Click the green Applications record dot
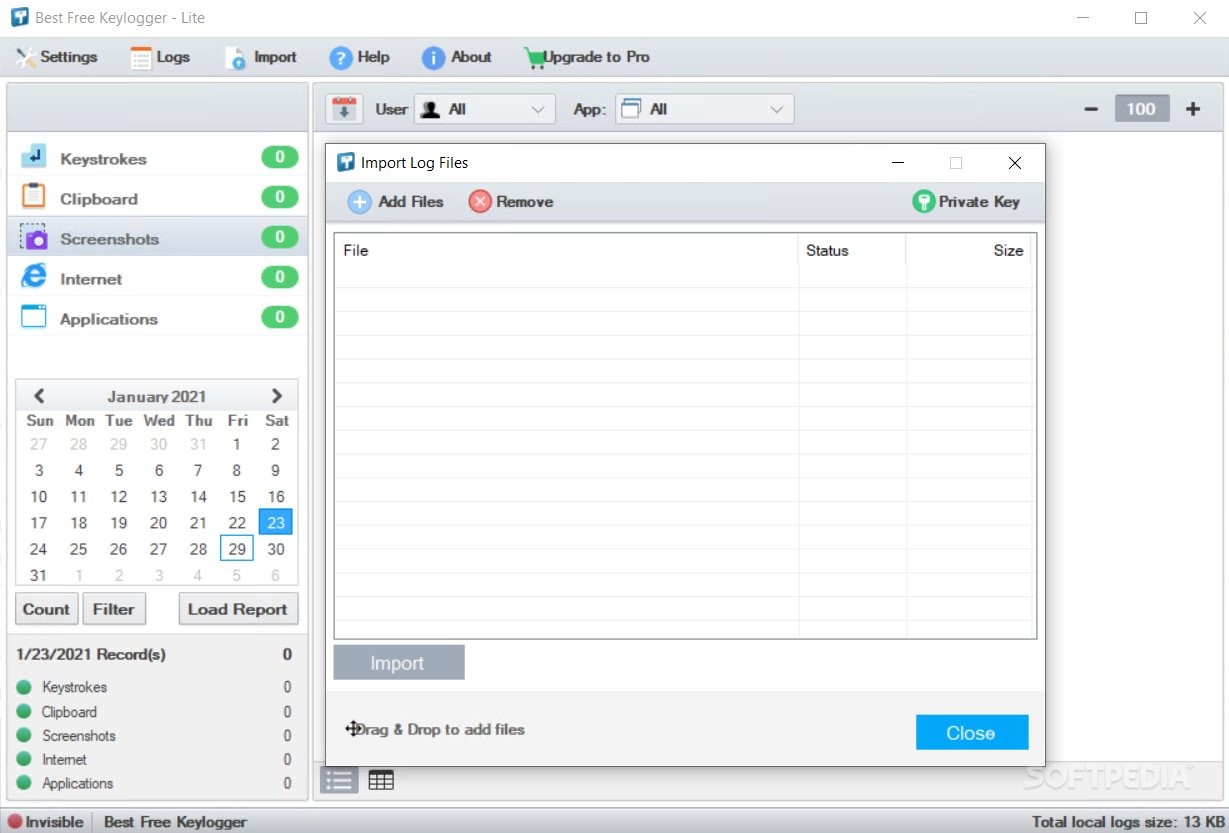The image size is (1229, 833). click(x=24, y=783)
